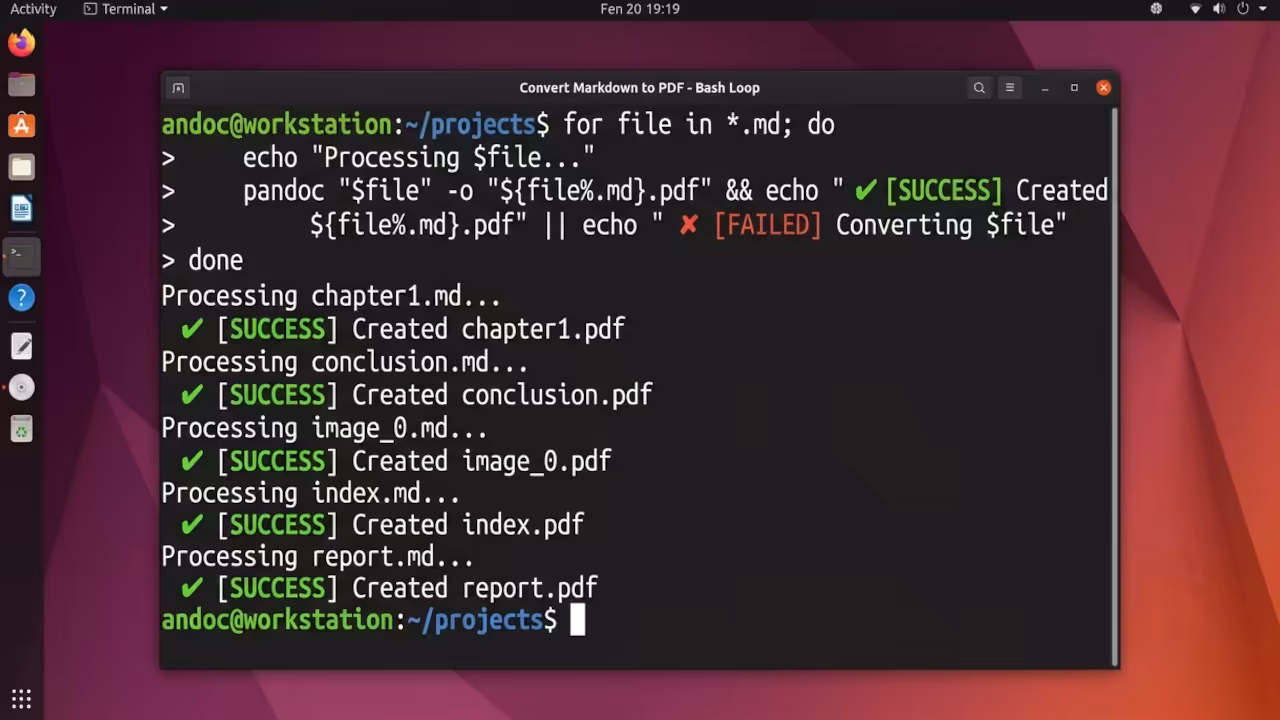The image size is (1280, 720).
Task: Click the bottom 'andoc@workstation' prompt
Action: click(277, 620)
